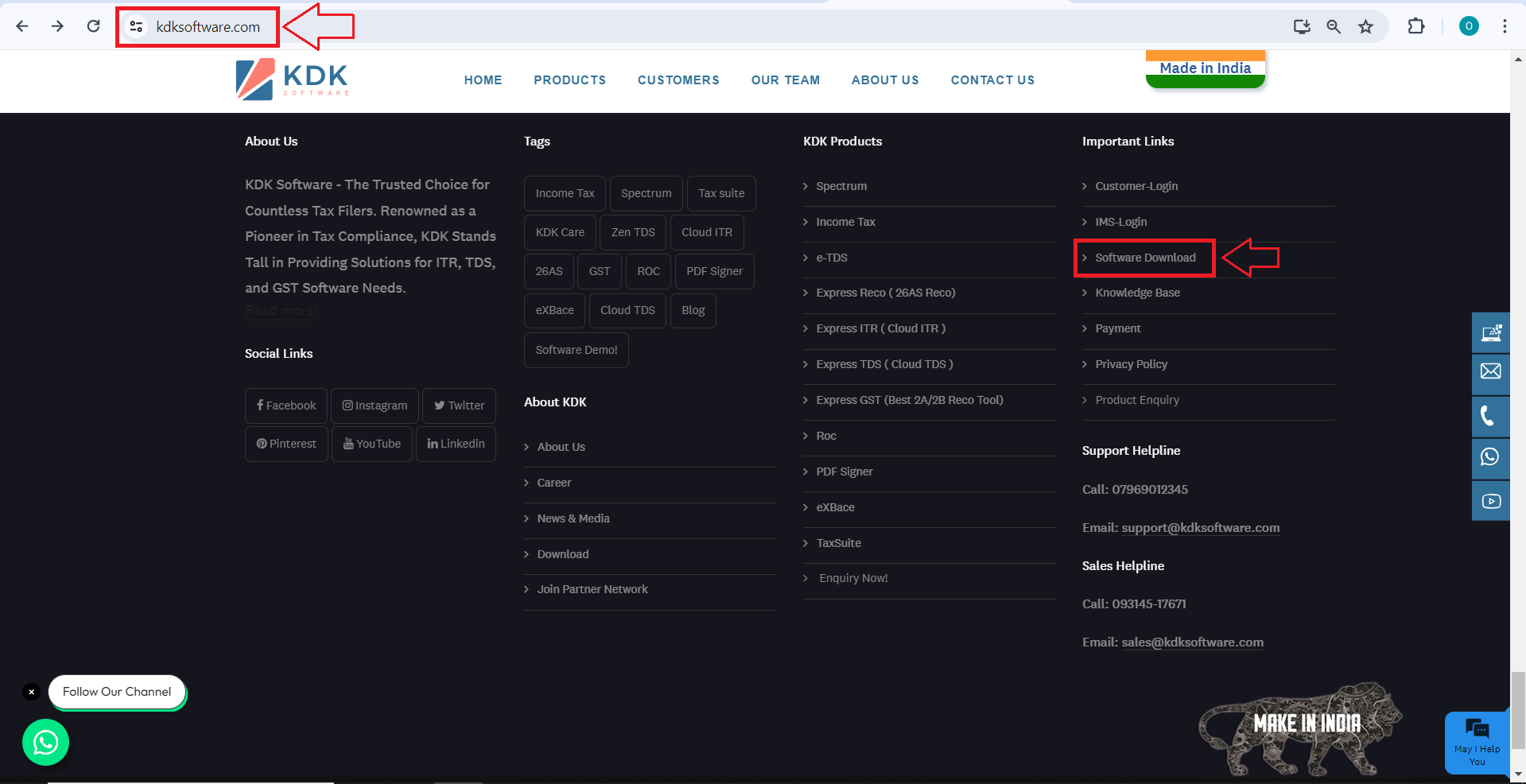Reload the page with refresh icon
The image size is (1526, 784).
(x=93, y=26)
